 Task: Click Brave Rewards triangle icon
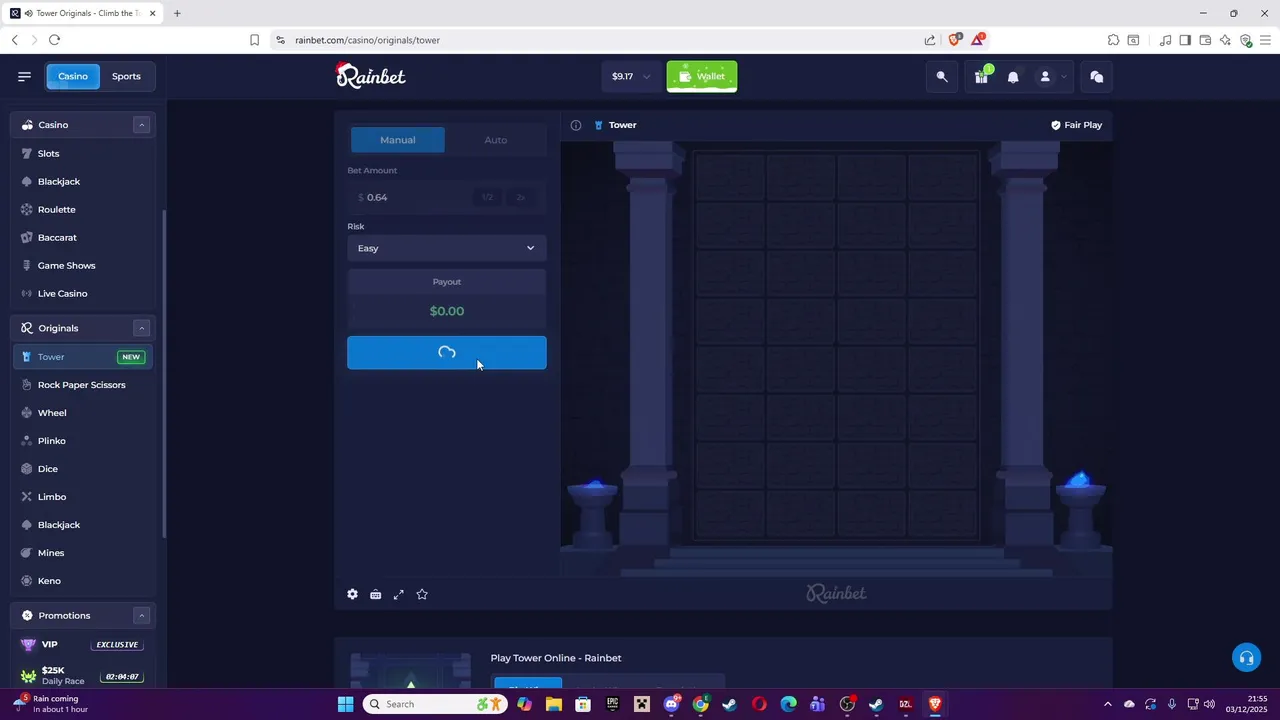pyautogui.click(x=978, y=40)
